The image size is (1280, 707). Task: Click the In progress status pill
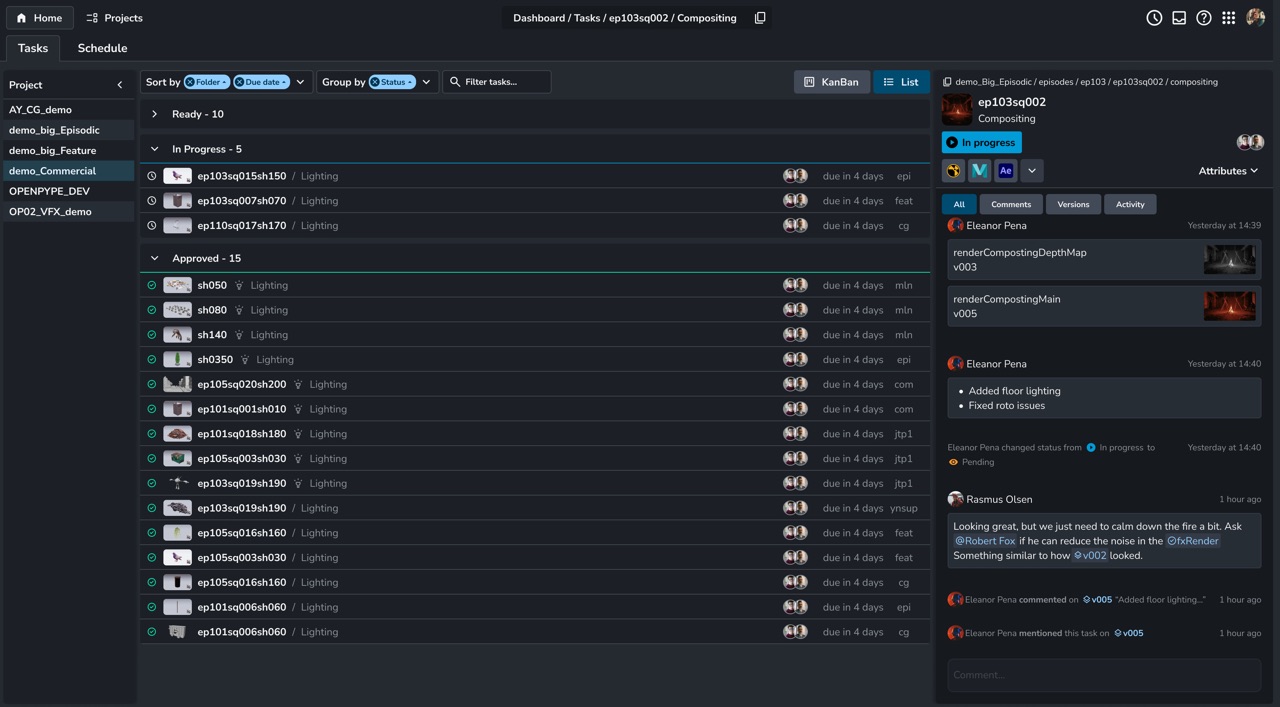tap(981, 142)
